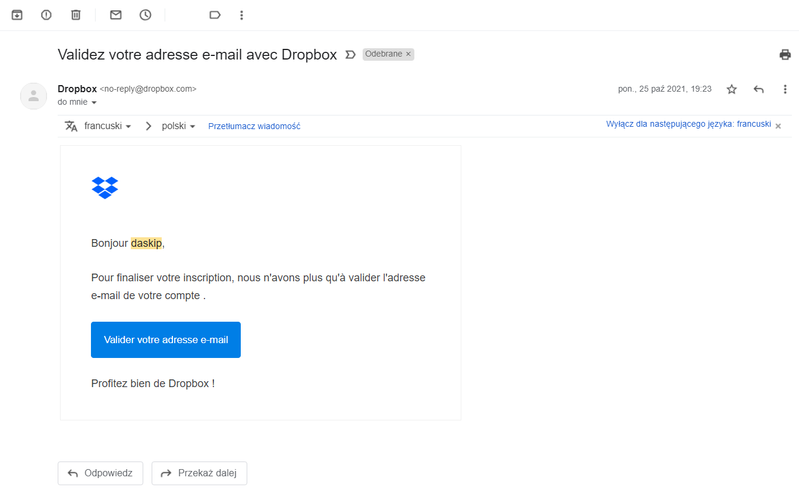The width and height of the screenshot is (799, 496).
Task: Click the sender name 'Dropbox'
Action: (x=77, y=89)
